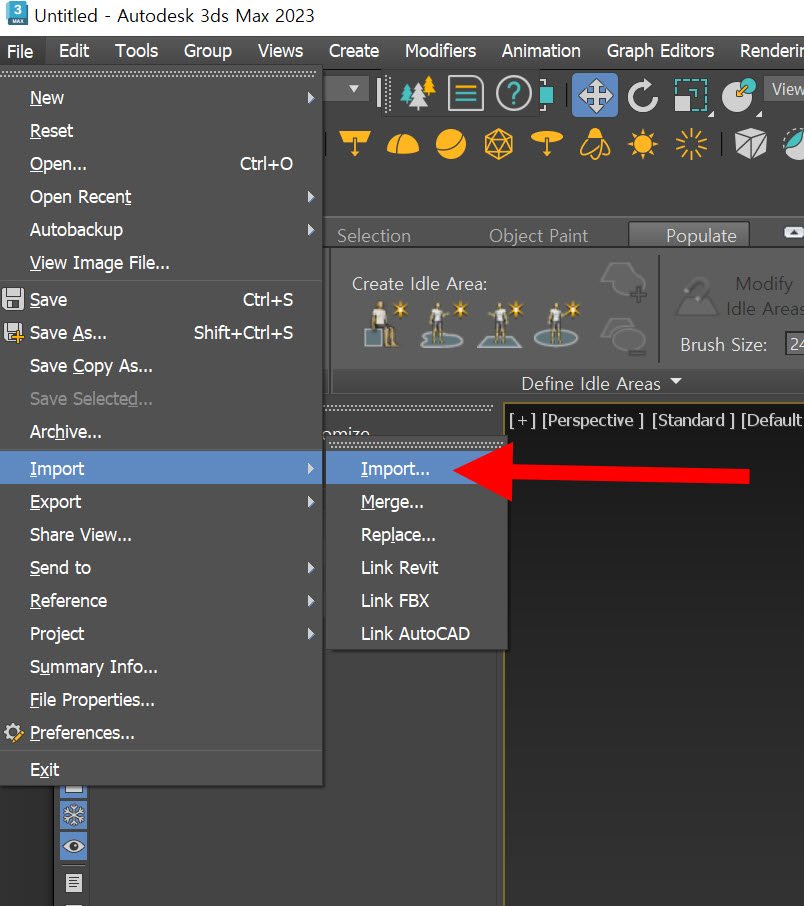Create freeform idle area figure

(x=444, y=324)
